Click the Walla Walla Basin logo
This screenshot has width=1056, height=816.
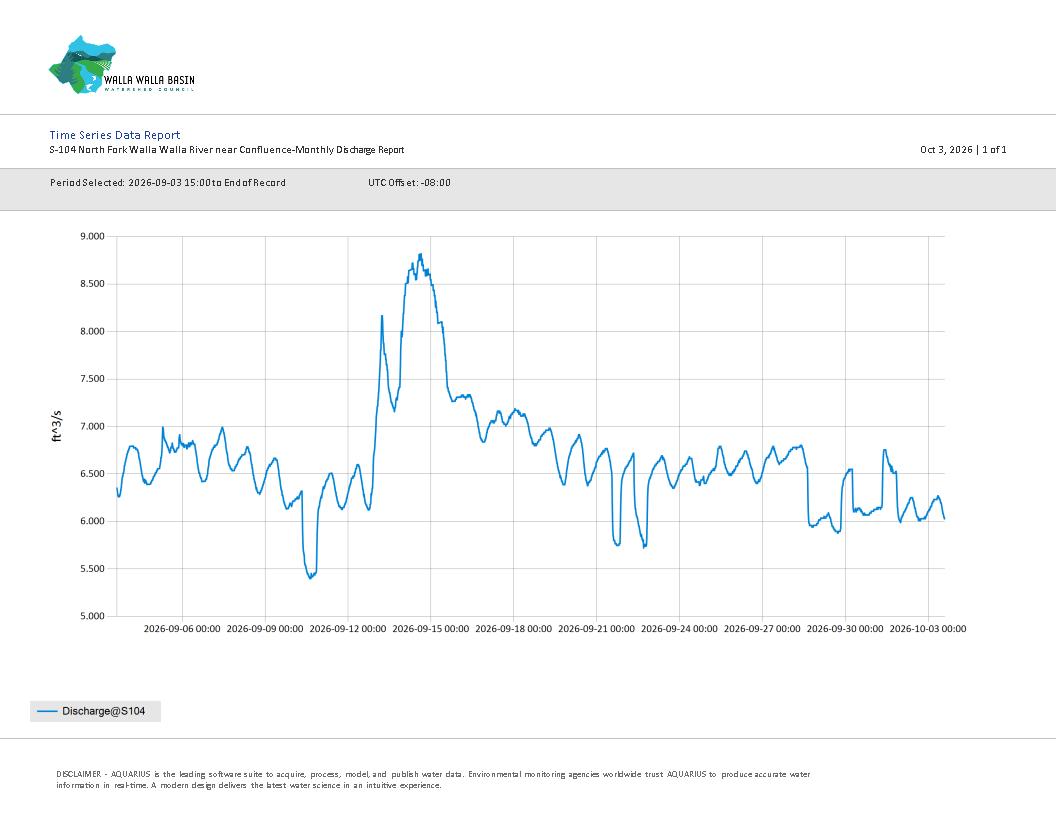122,65
